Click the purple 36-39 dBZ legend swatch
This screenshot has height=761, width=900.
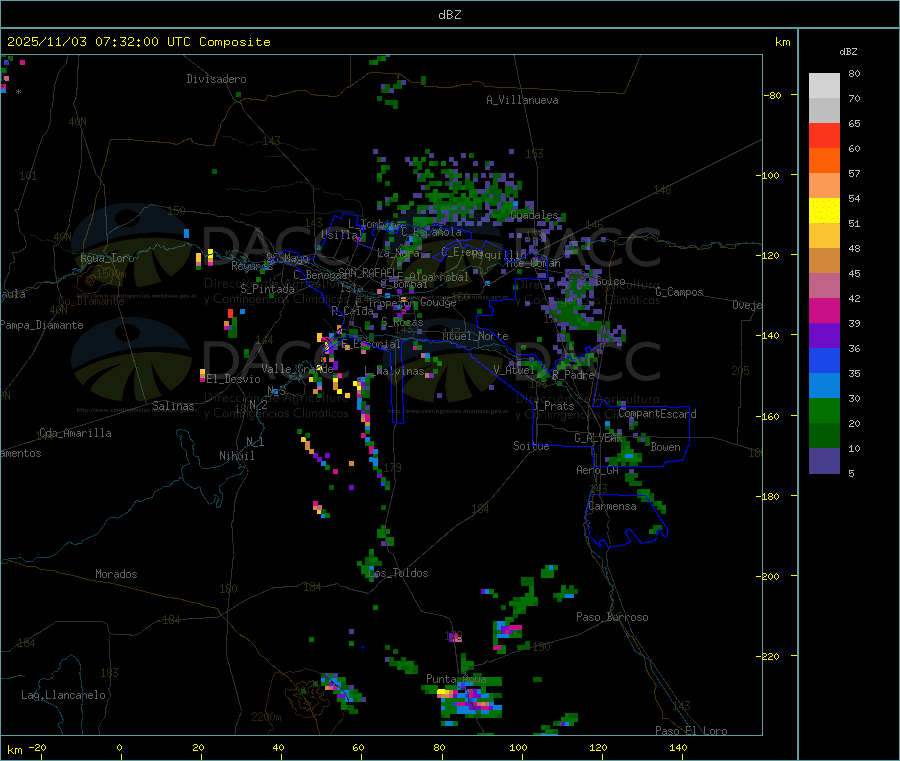[x=824, y=336]
